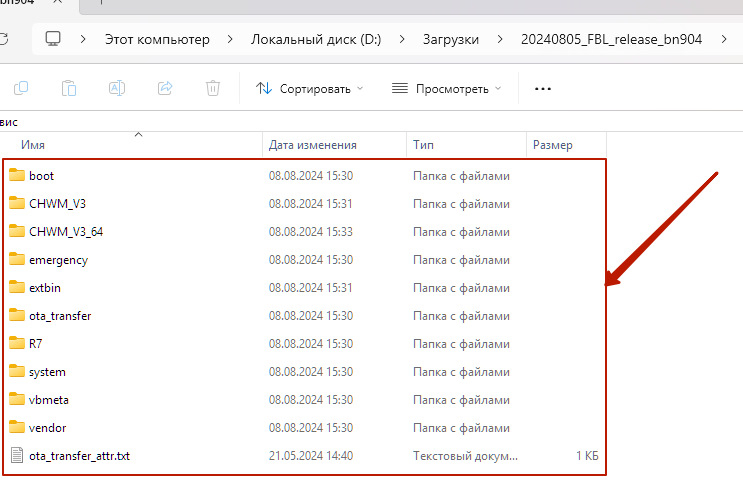Select 20240805_FBL_release_bn904 breadcrumb segment

point(611,39)
